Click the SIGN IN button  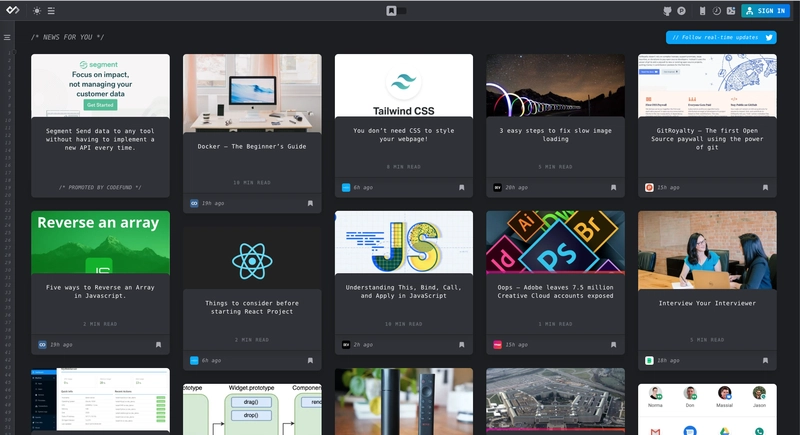[x=766, y=11]
